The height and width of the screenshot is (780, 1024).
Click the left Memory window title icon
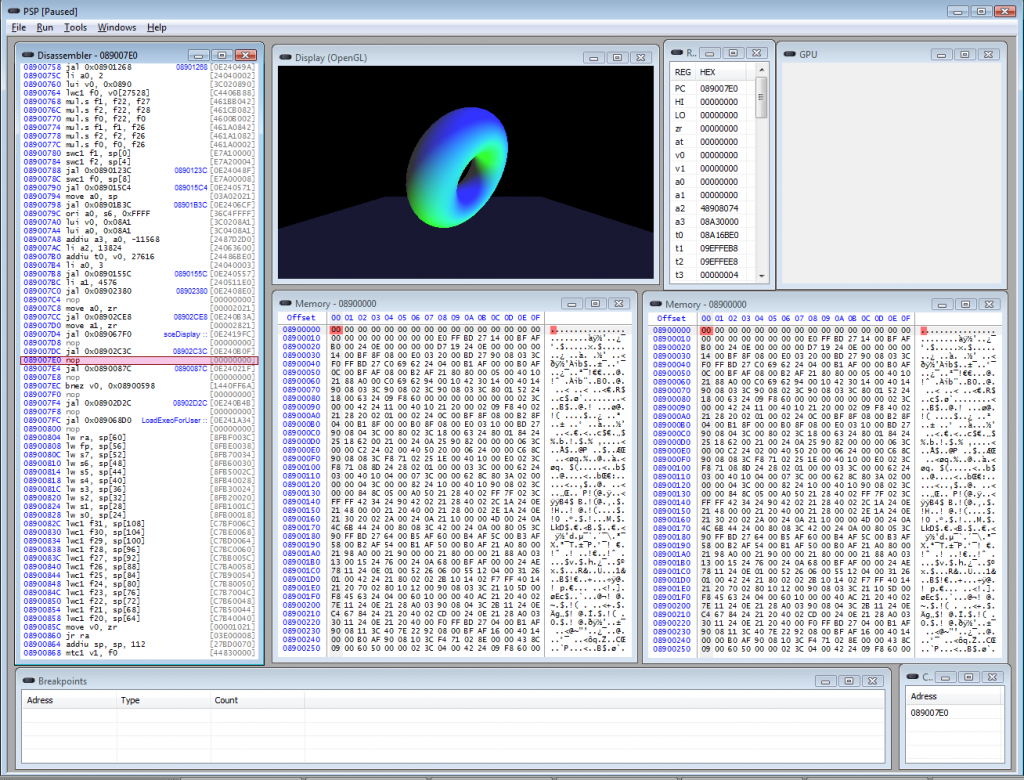pyautogui.click(x=283, y=303)
